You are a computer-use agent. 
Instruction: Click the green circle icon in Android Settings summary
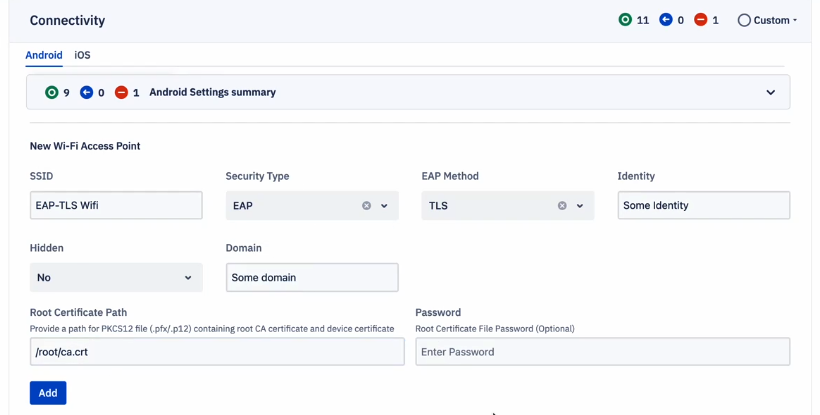[51, 93]
